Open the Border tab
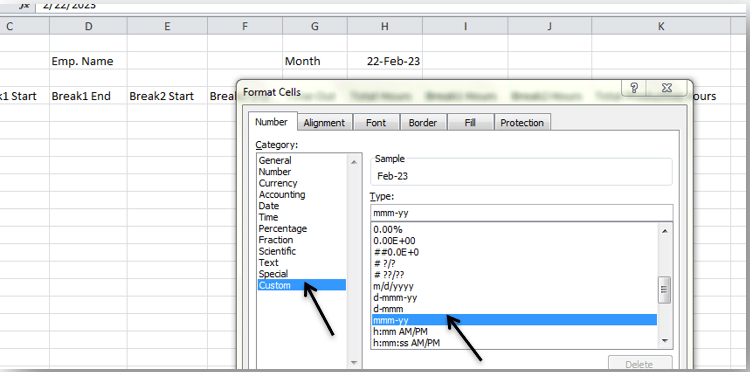Screen dimensions: 750x372 click(422, 122)
